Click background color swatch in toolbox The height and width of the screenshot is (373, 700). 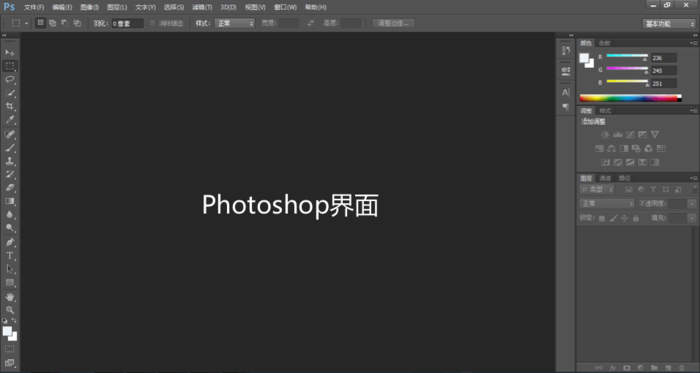click(x=14, y=338)
